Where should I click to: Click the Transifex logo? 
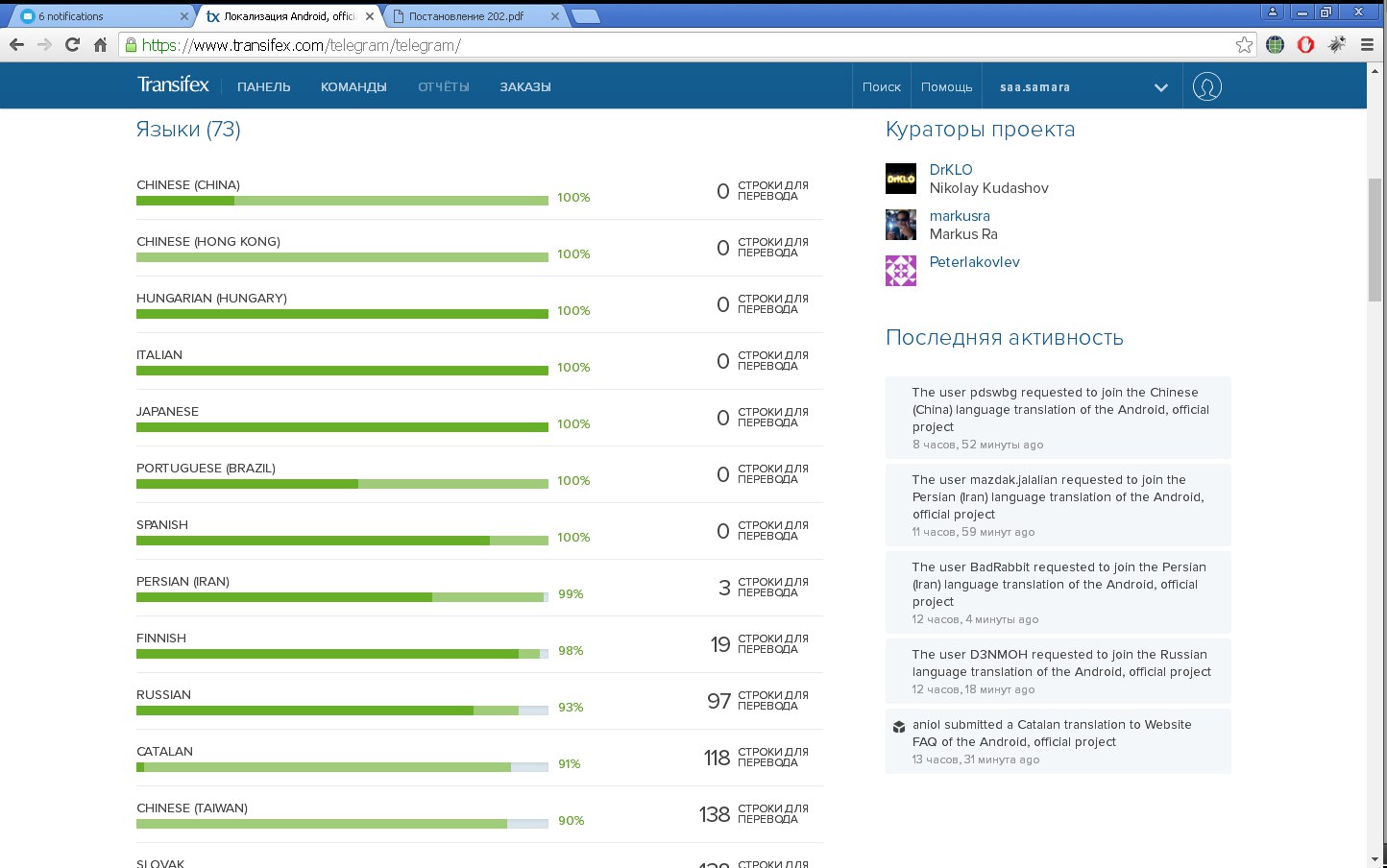pos(173,84)
